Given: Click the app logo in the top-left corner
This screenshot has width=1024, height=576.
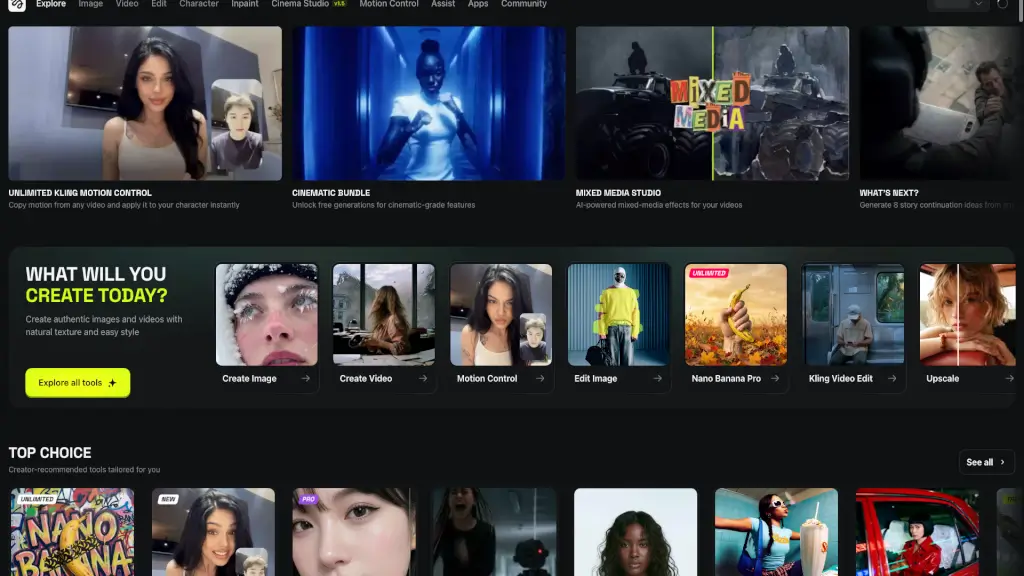Looking at the screenshot, I should 17,4.
